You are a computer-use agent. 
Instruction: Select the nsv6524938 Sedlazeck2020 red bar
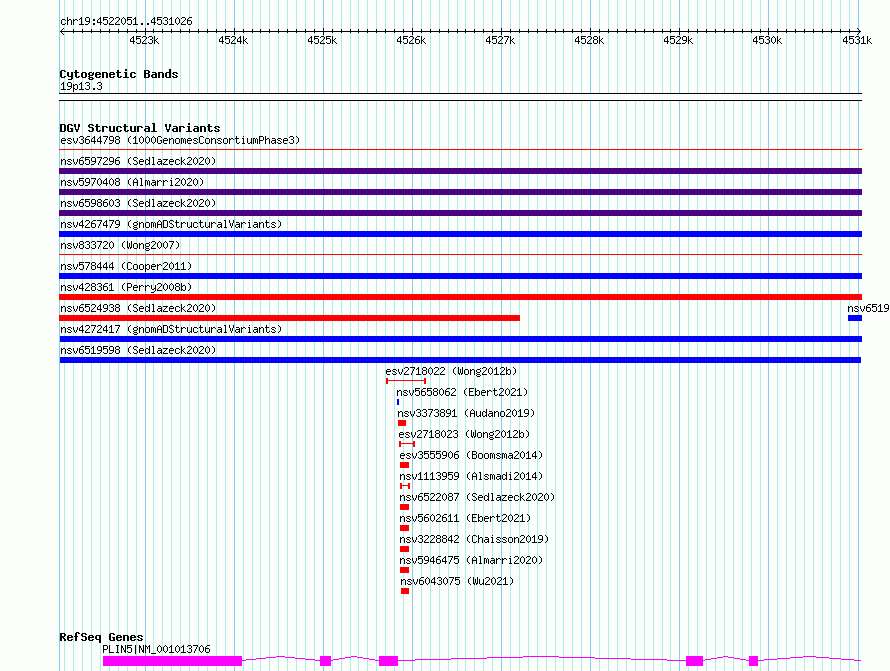coord(289,318)
